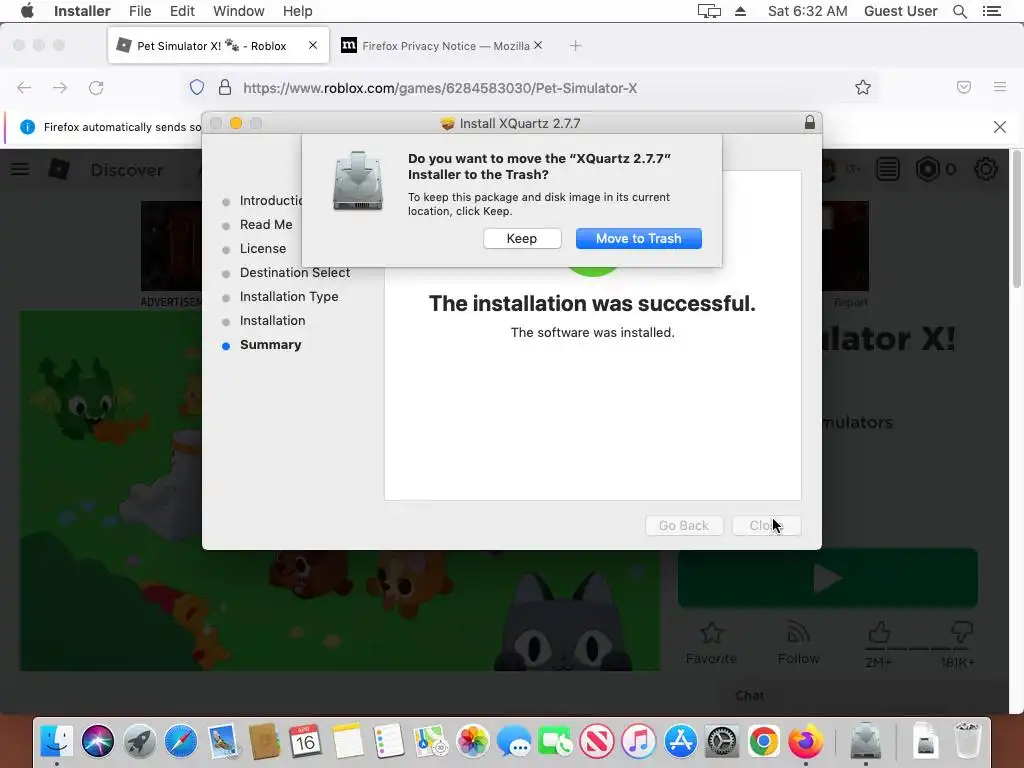
Task: Open Notes from the Dock
Action: (347, 741)
